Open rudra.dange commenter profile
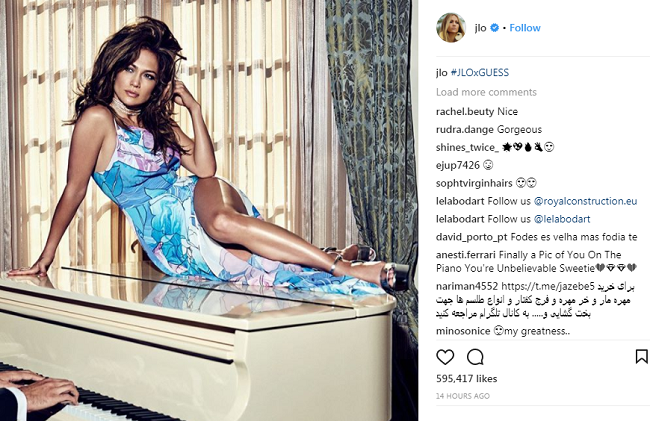 [x=465, y=129]
